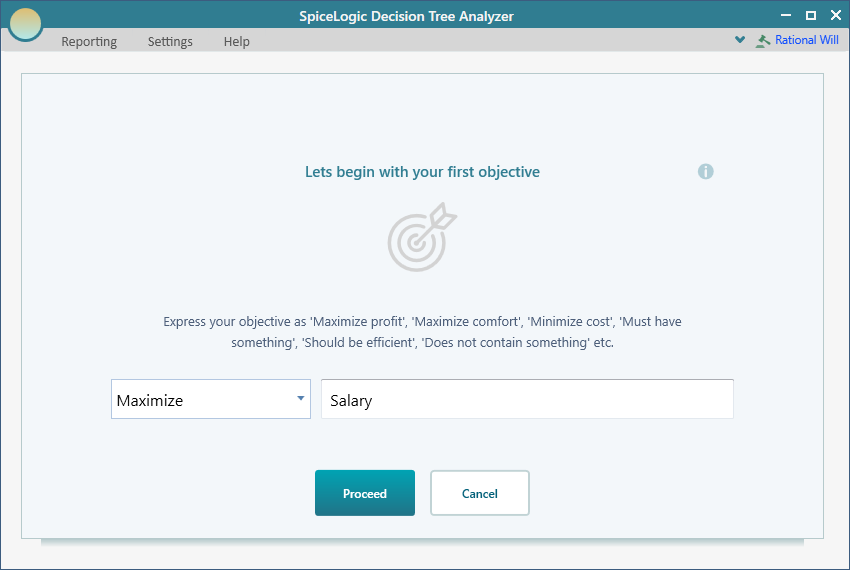850x570 pixels.
Task: Click the empty menu bar area after Help
Action: (480, 41)
